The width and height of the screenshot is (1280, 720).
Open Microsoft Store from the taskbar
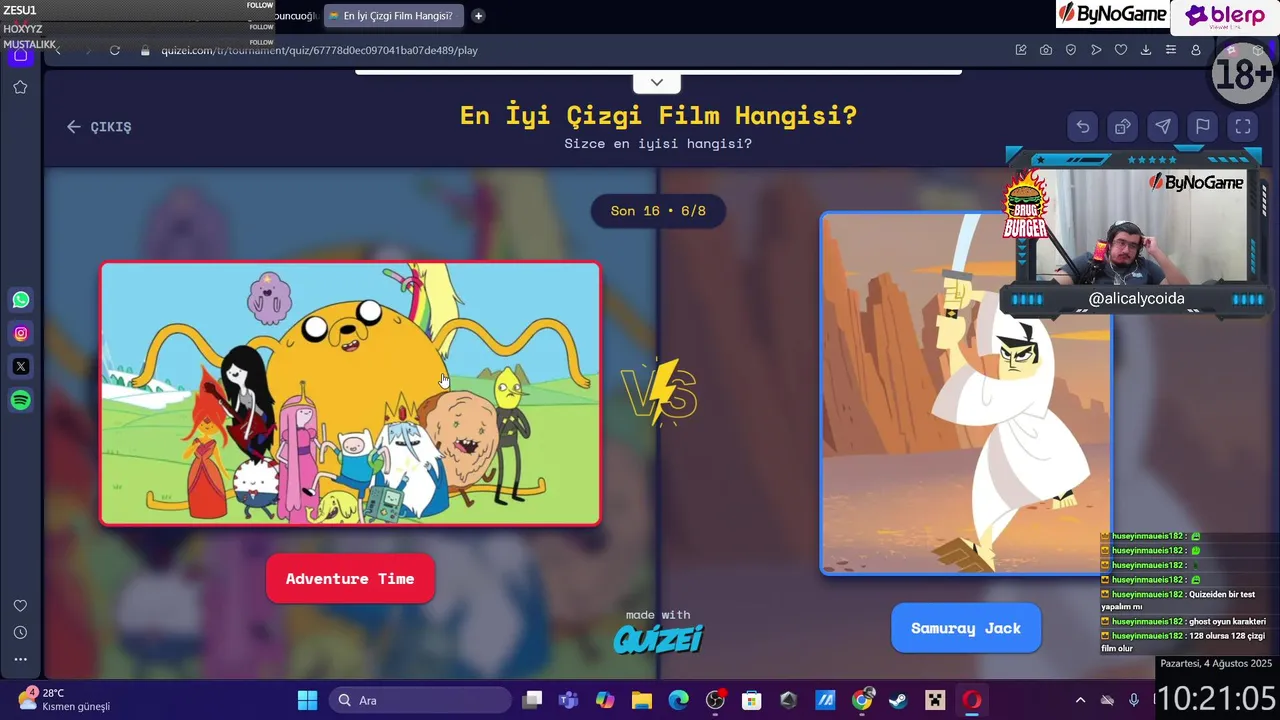(752, 700)
